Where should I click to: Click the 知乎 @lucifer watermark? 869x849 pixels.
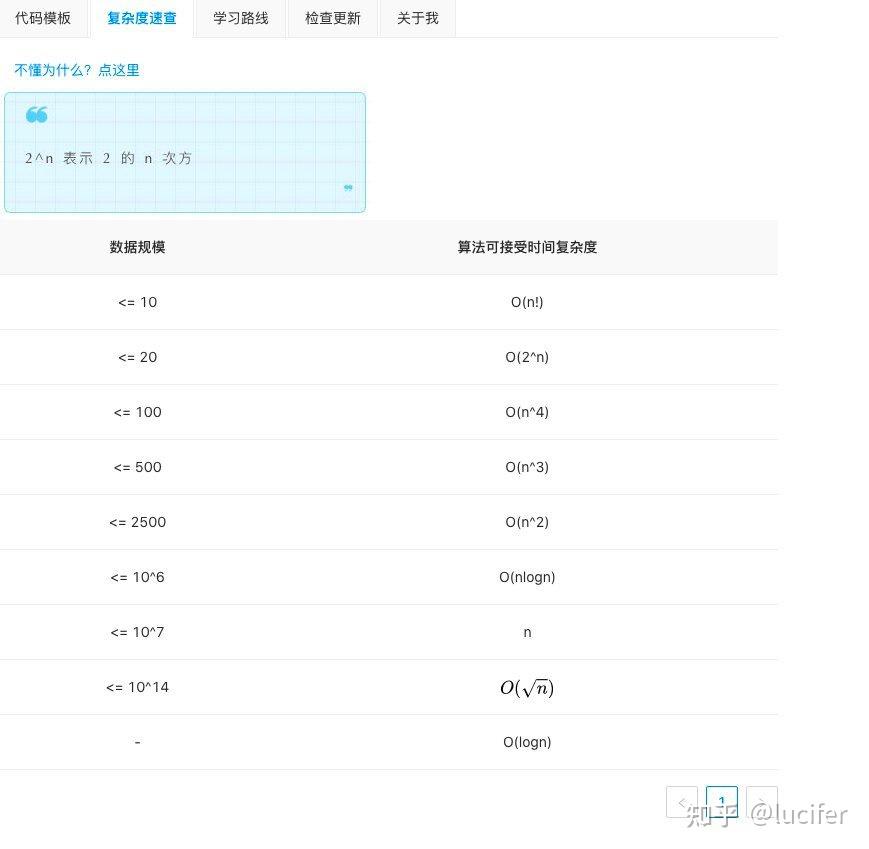pyautogui.click(x=764, y=815)
